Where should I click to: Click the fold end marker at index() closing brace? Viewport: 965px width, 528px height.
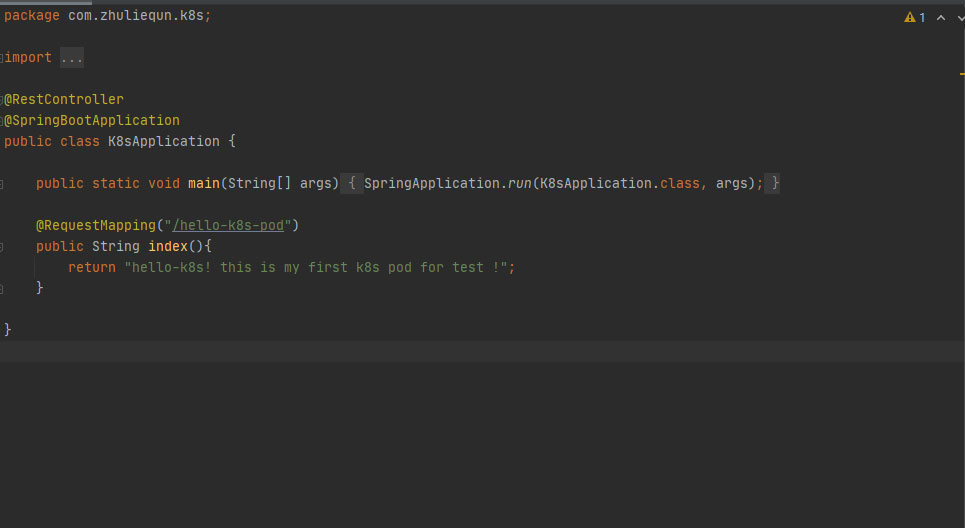2,288
